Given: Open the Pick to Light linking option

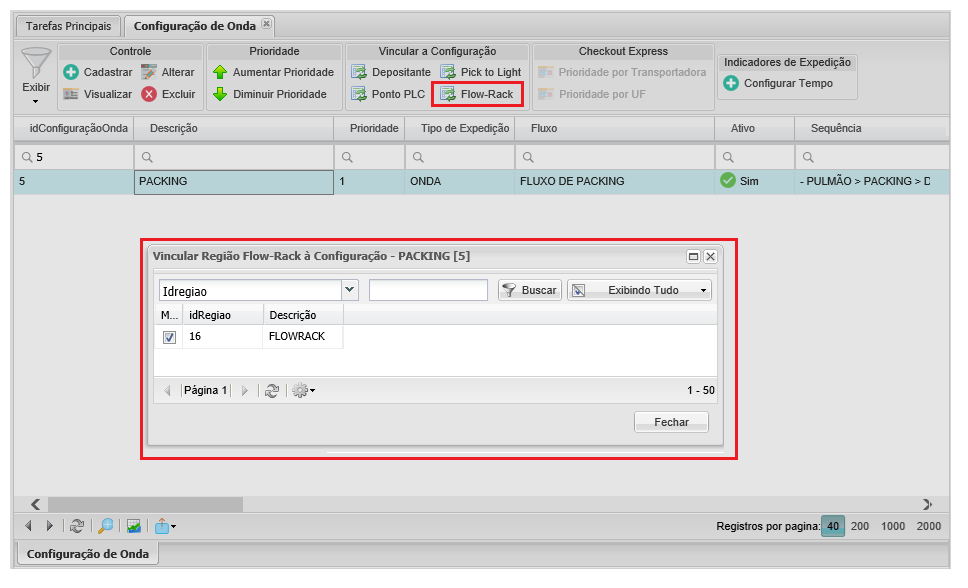Looking at the screenshot, I should [x=481, y=72].
